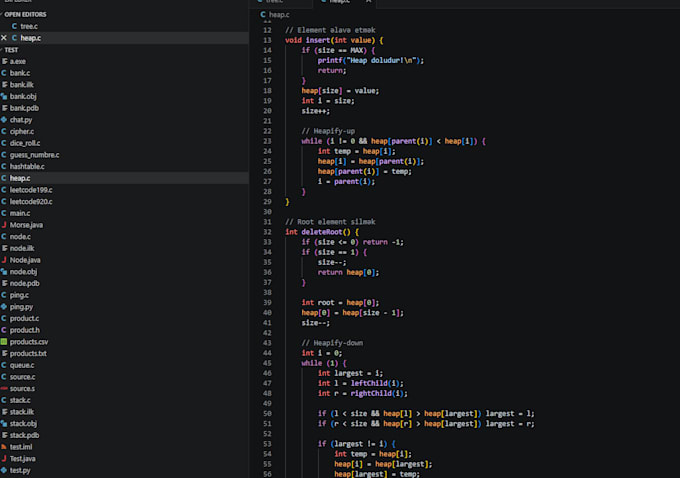Click the header icon beside product.h

4,330
